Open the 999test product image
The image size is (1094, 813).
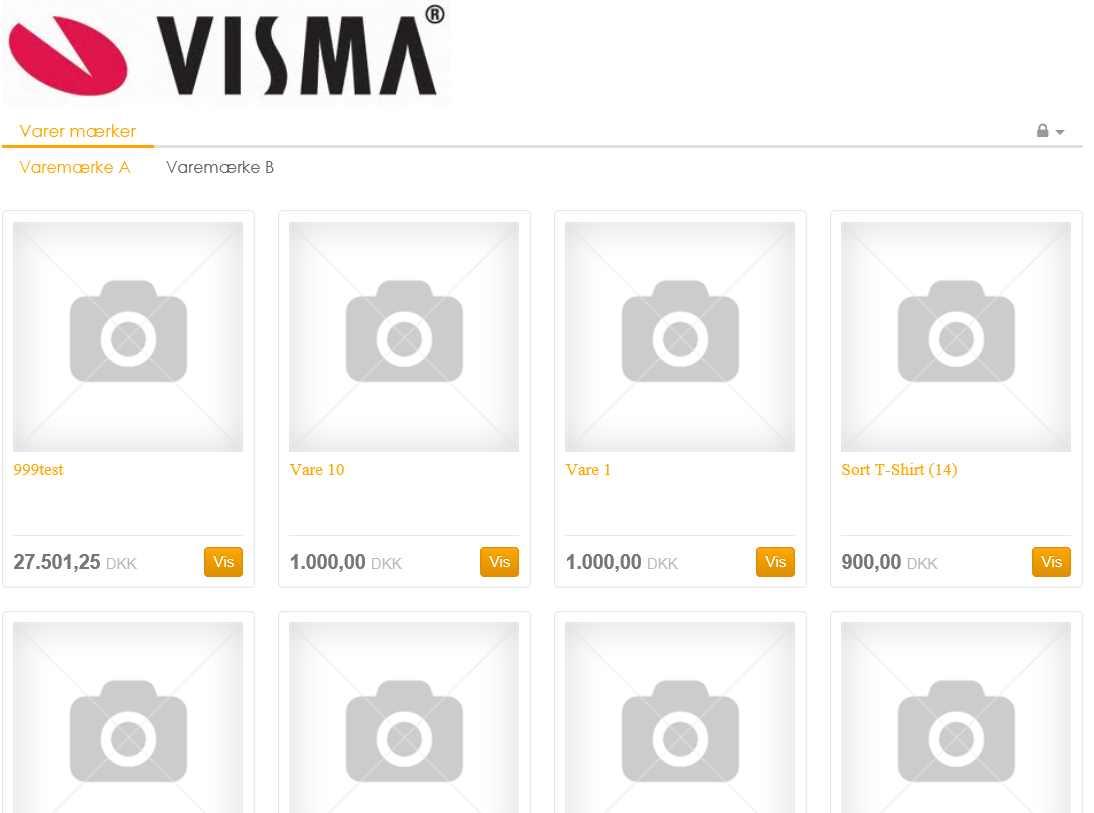128,336
